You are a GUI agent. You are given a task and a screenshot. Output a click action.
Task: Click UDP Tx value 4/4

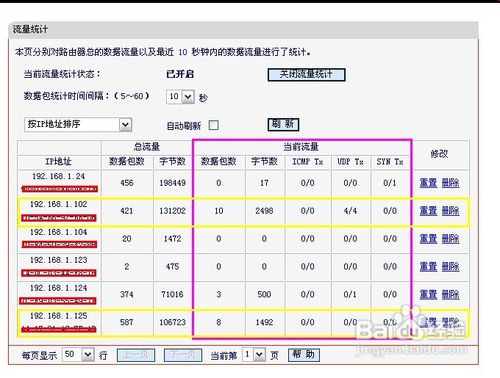pyautogui.click(x=350, y=211)
